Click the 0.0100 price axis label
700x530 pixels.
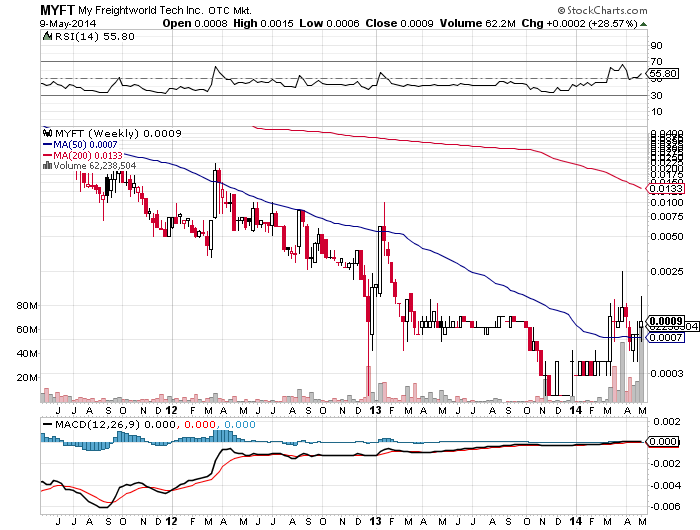(667, 203)
